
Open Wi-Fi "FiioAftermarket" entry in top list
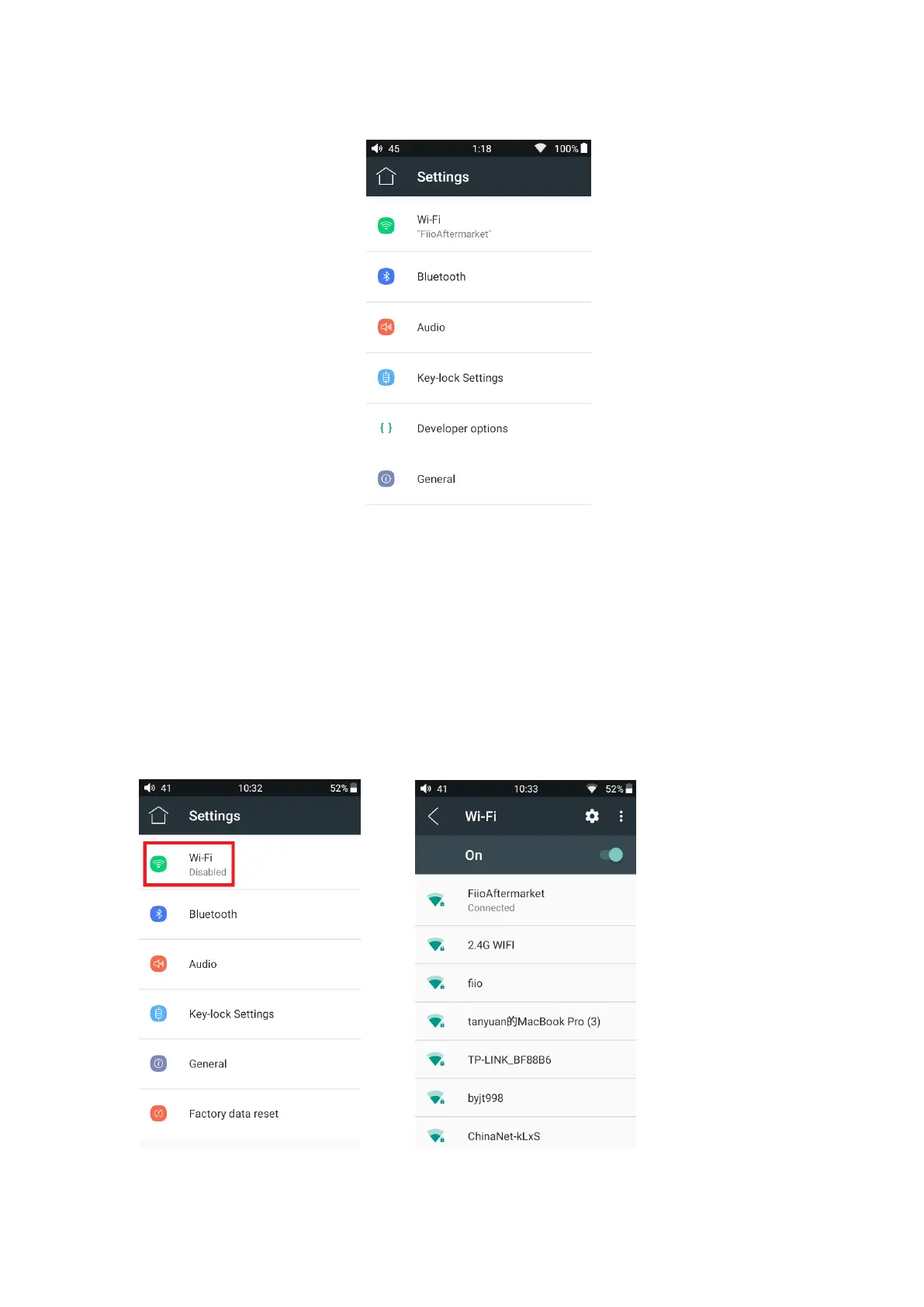(479, 226)
